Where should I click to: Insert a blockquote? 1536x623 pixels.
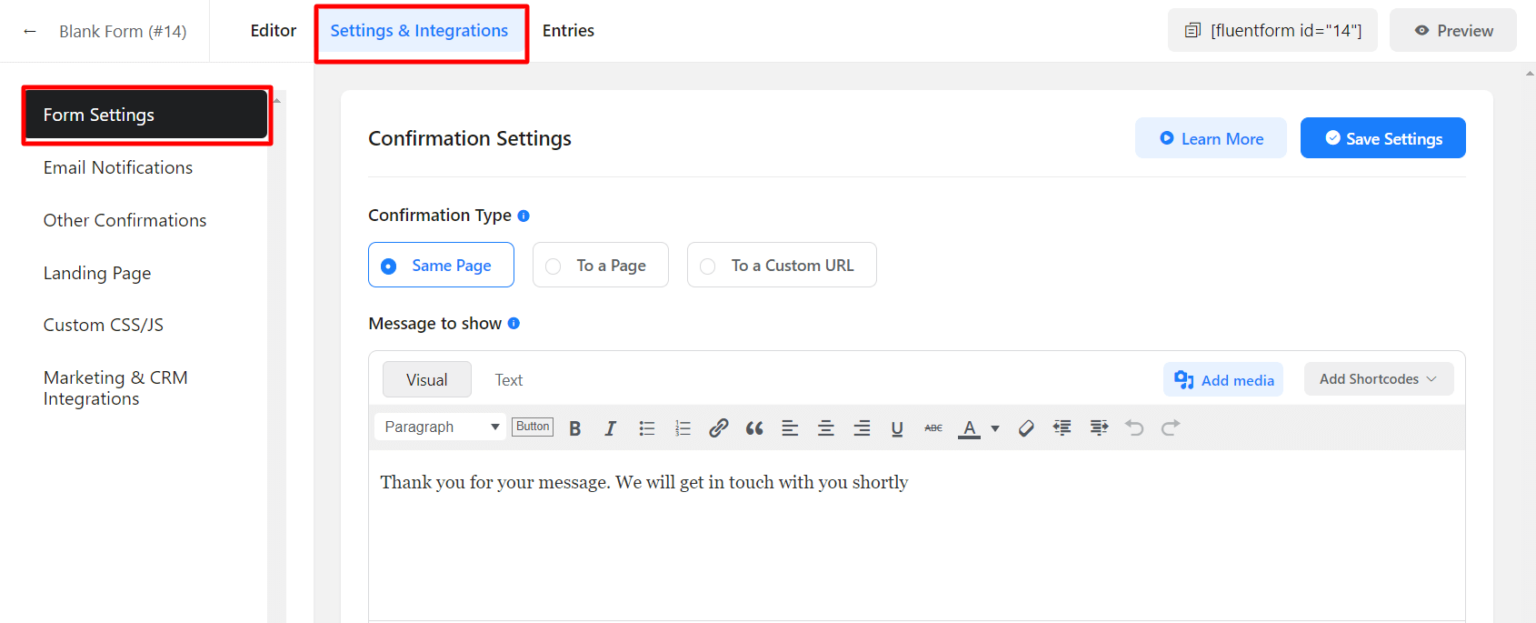pyautogui.click(x=755, y=427)
